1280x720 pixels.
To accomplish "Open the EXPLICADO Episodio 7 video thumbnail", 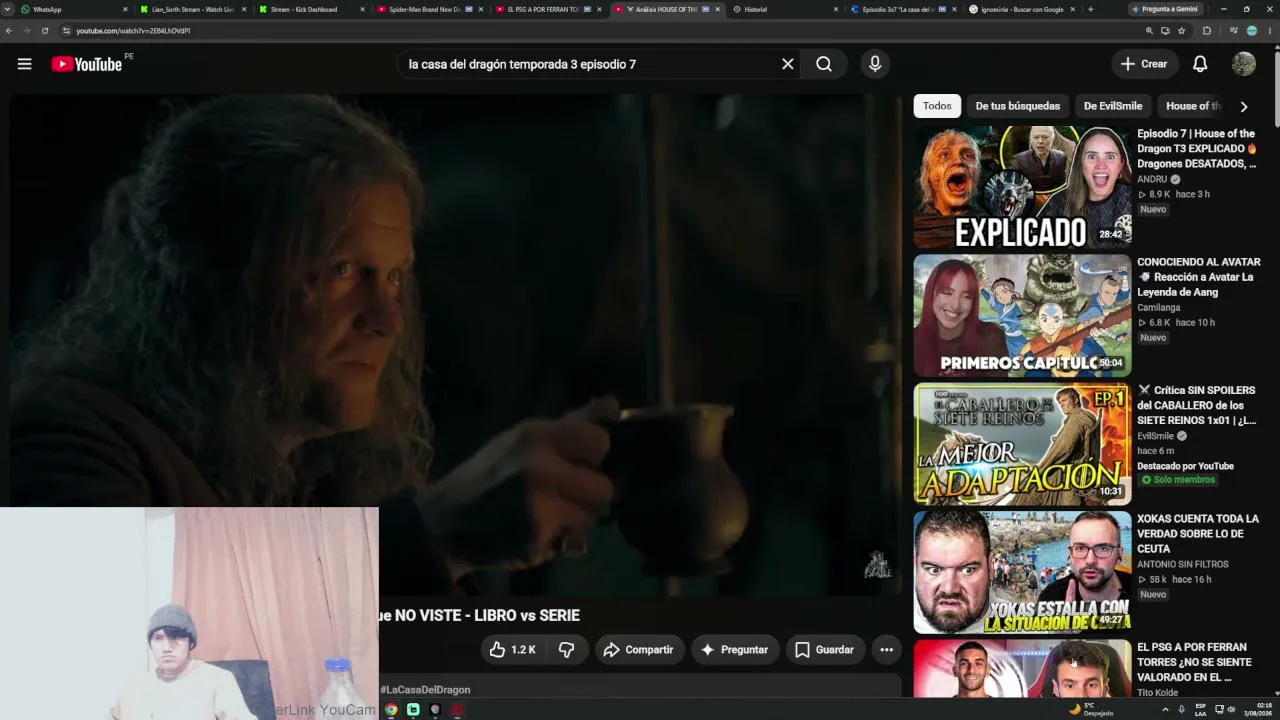I will tap(1022, 187).
